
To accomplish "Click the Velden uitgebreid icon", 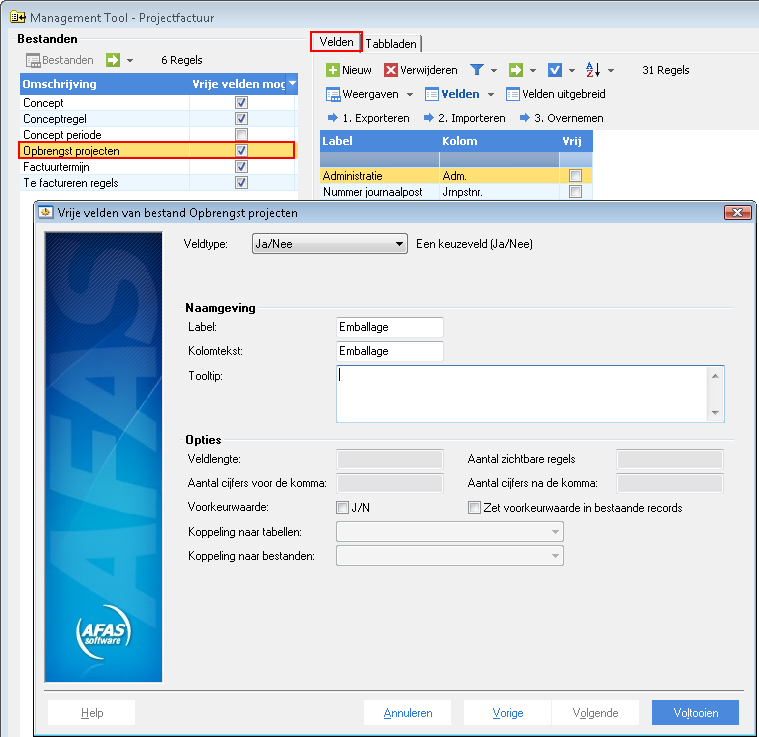I will pos(513,94).
